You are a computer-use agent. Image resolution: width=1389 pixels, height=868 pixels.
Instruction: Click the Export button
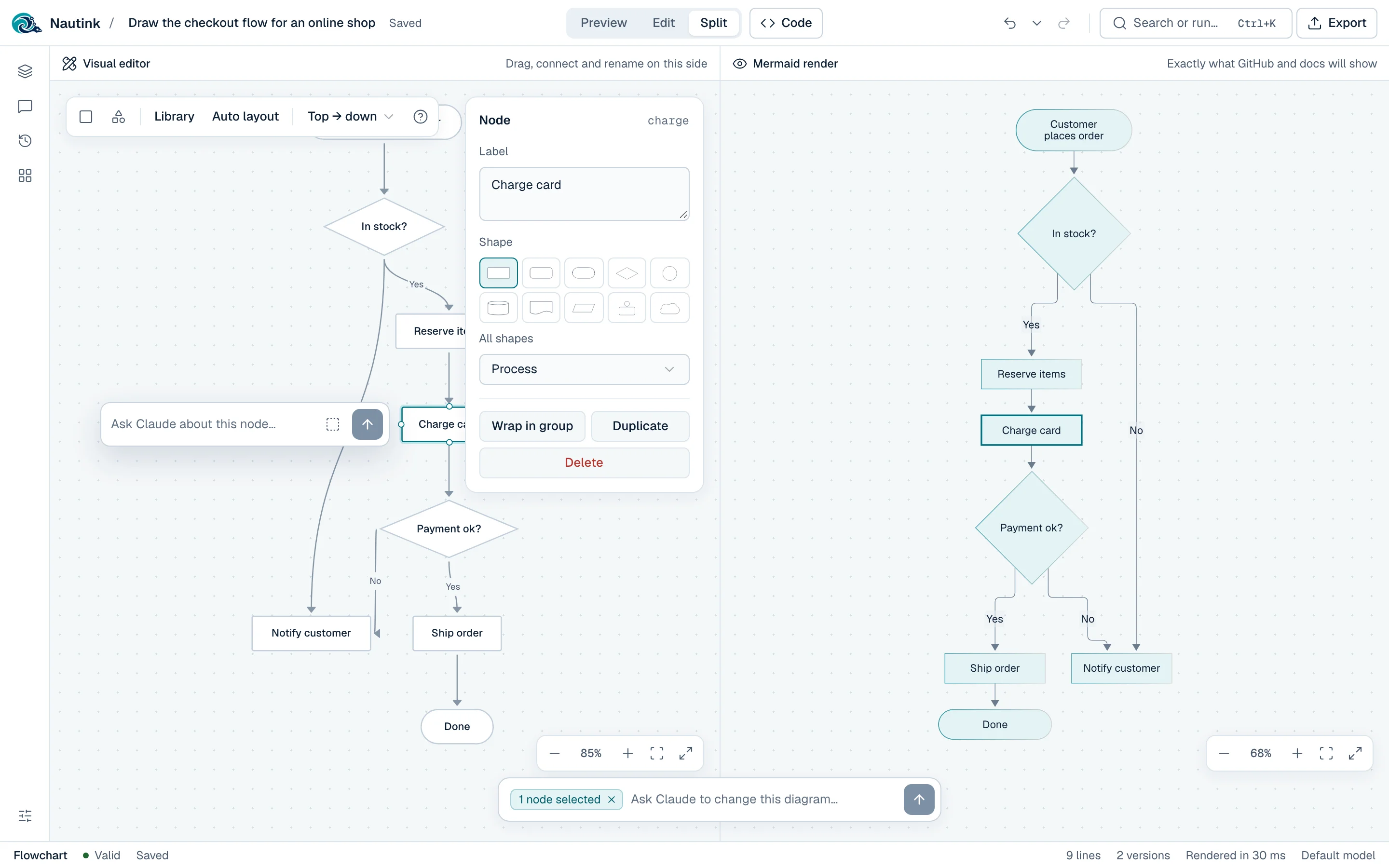point(1337,23)
